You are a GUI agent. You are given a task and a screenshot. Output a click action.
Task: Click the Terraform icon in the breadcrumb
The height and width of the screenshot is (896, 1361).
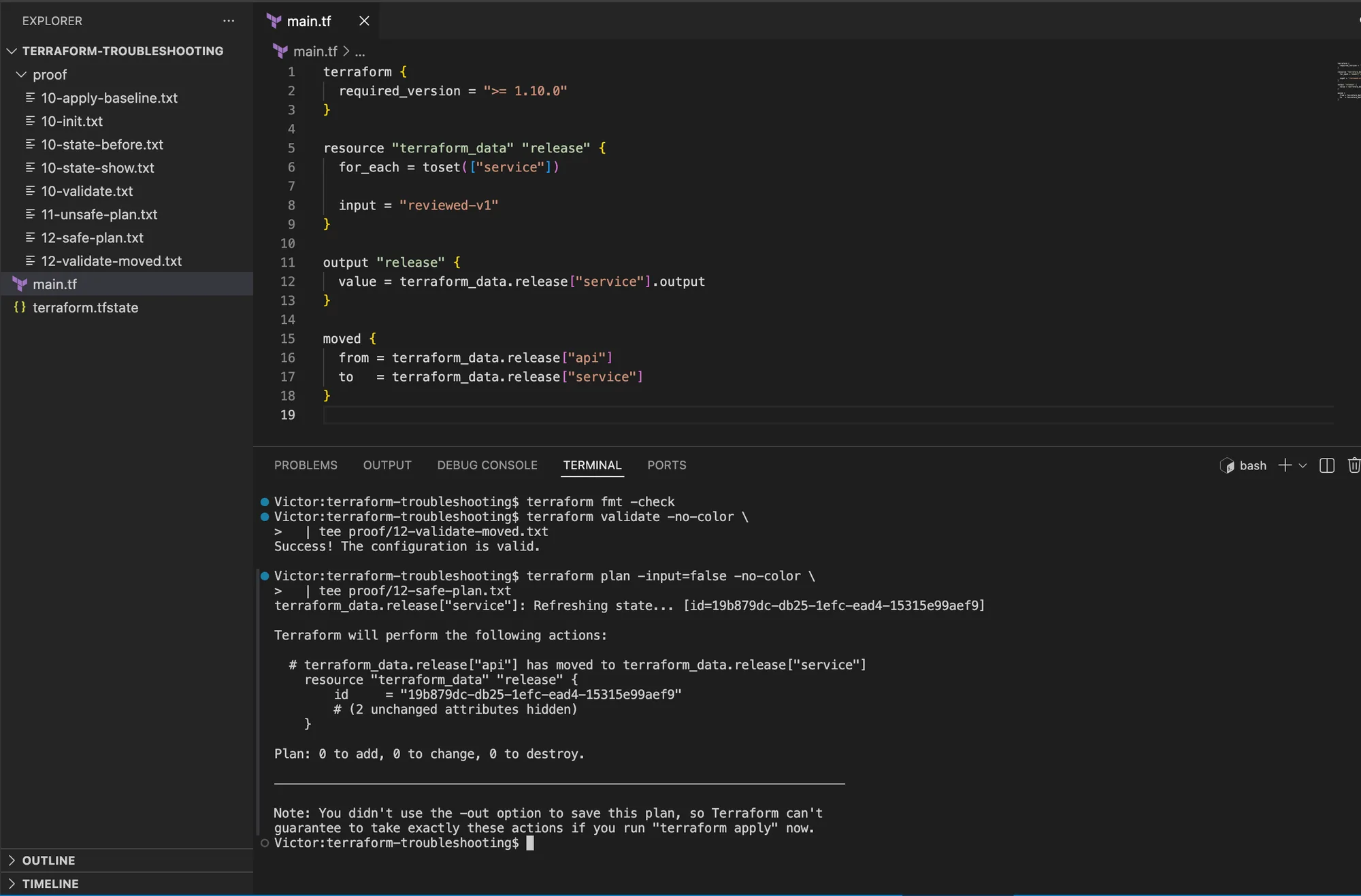(x=280, y=51)
